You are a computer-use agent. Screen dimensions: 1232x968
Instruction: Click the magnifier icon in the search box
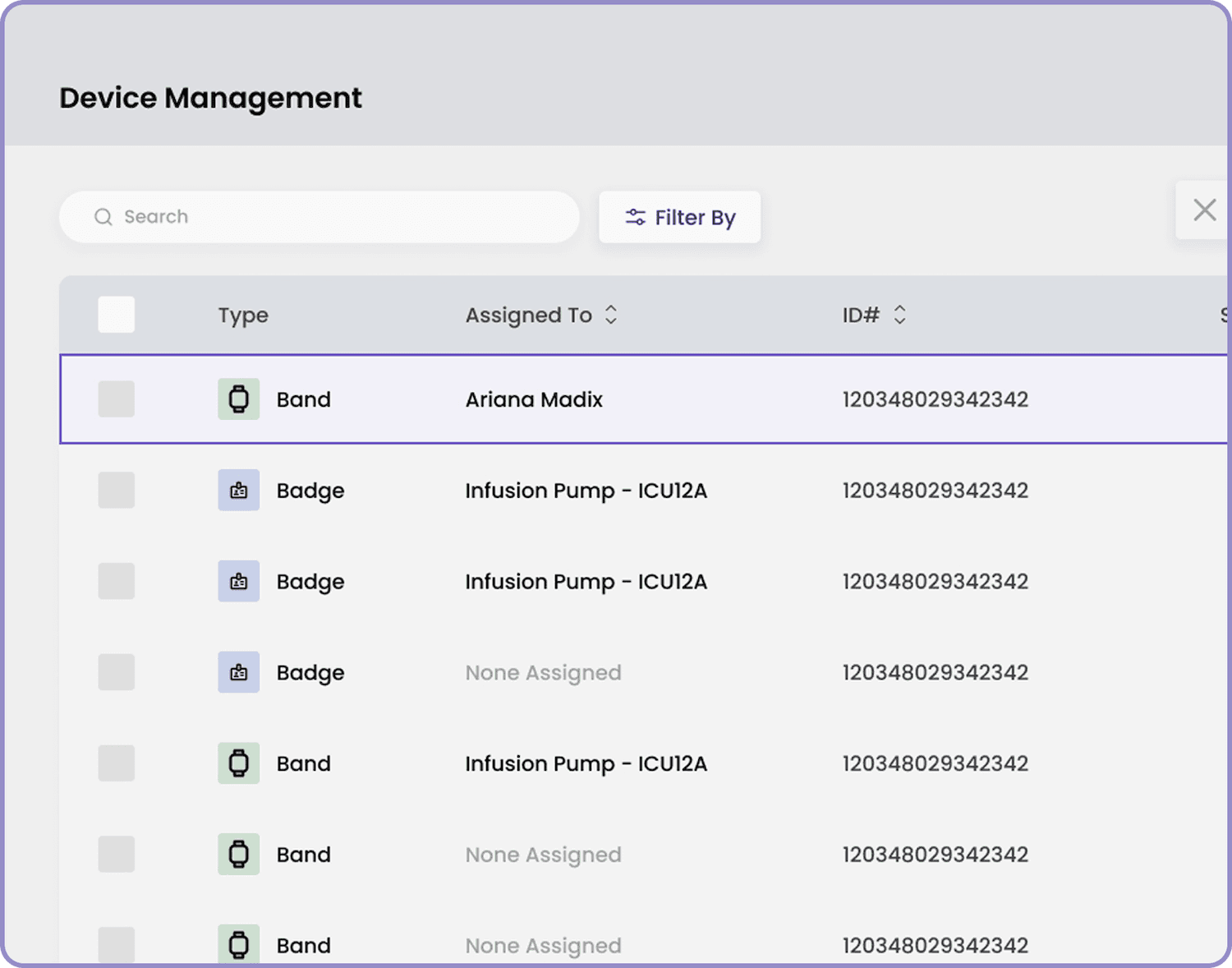[x=103, y=217]
